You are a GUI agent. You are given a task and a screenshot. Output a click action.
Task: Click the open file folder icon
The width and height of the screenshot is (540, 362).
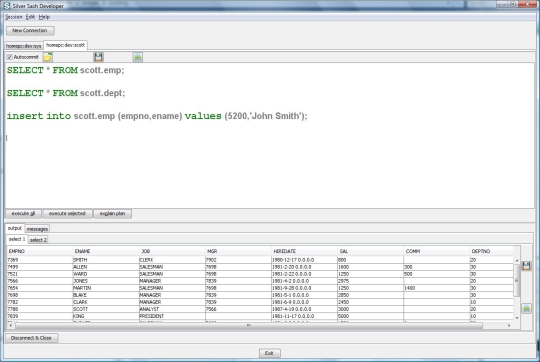click(x=48, y=57)
